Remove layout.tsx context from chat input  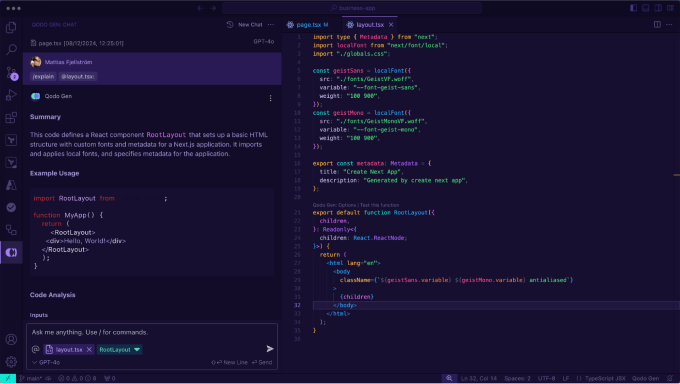pos(89,349)
